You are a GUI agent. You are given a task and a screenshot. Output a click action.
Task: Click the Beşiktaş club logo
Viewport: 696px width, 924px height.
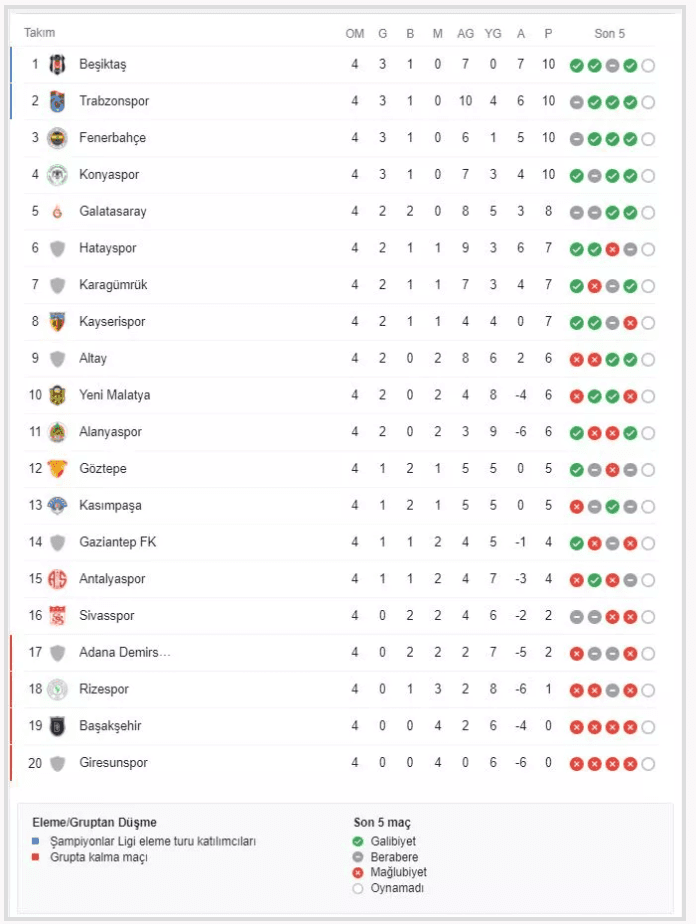coord(57,65)
